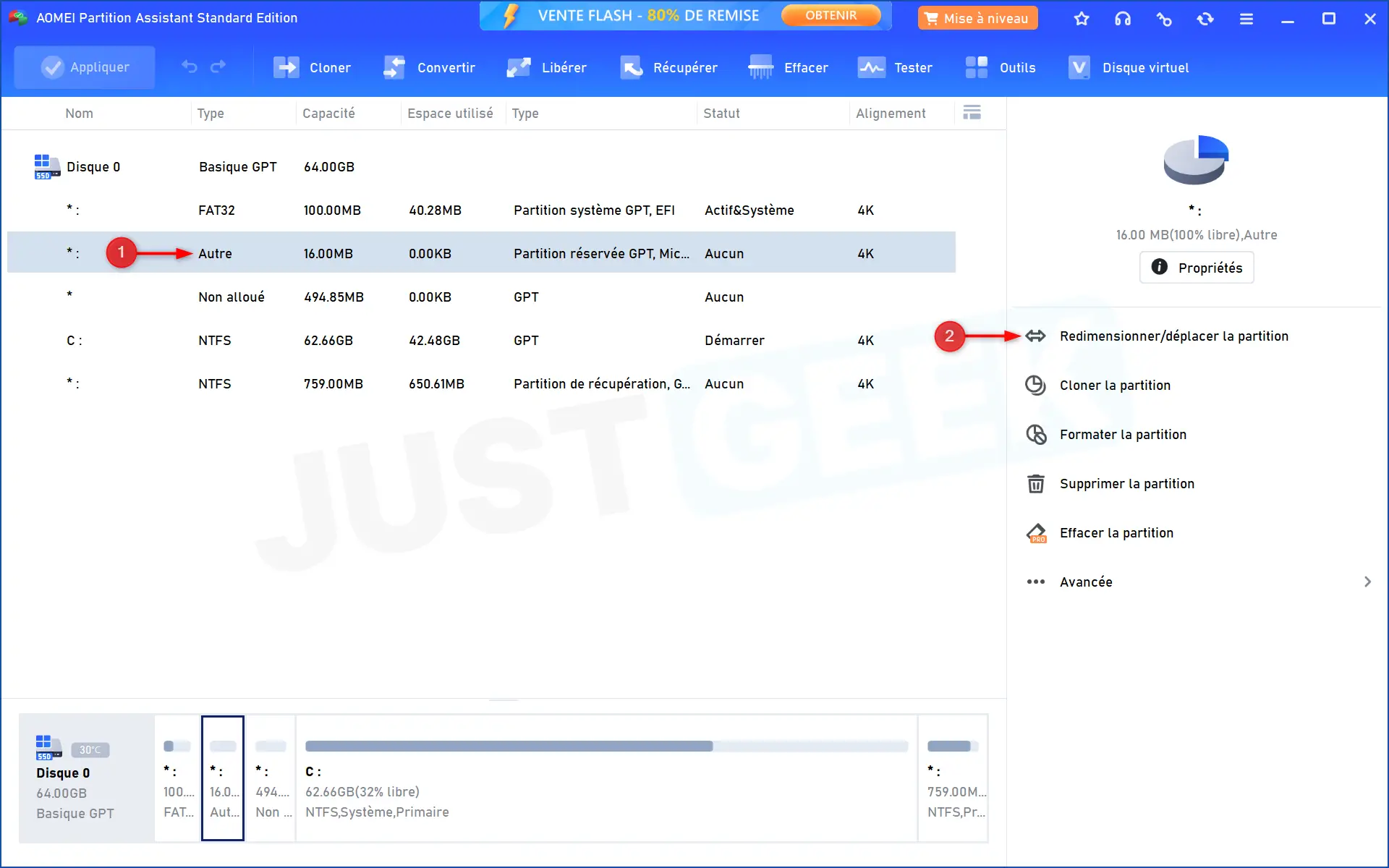Click the Mise à niveau button
This screenshot has height=868, width=1389.
click(x=977, y=18)
